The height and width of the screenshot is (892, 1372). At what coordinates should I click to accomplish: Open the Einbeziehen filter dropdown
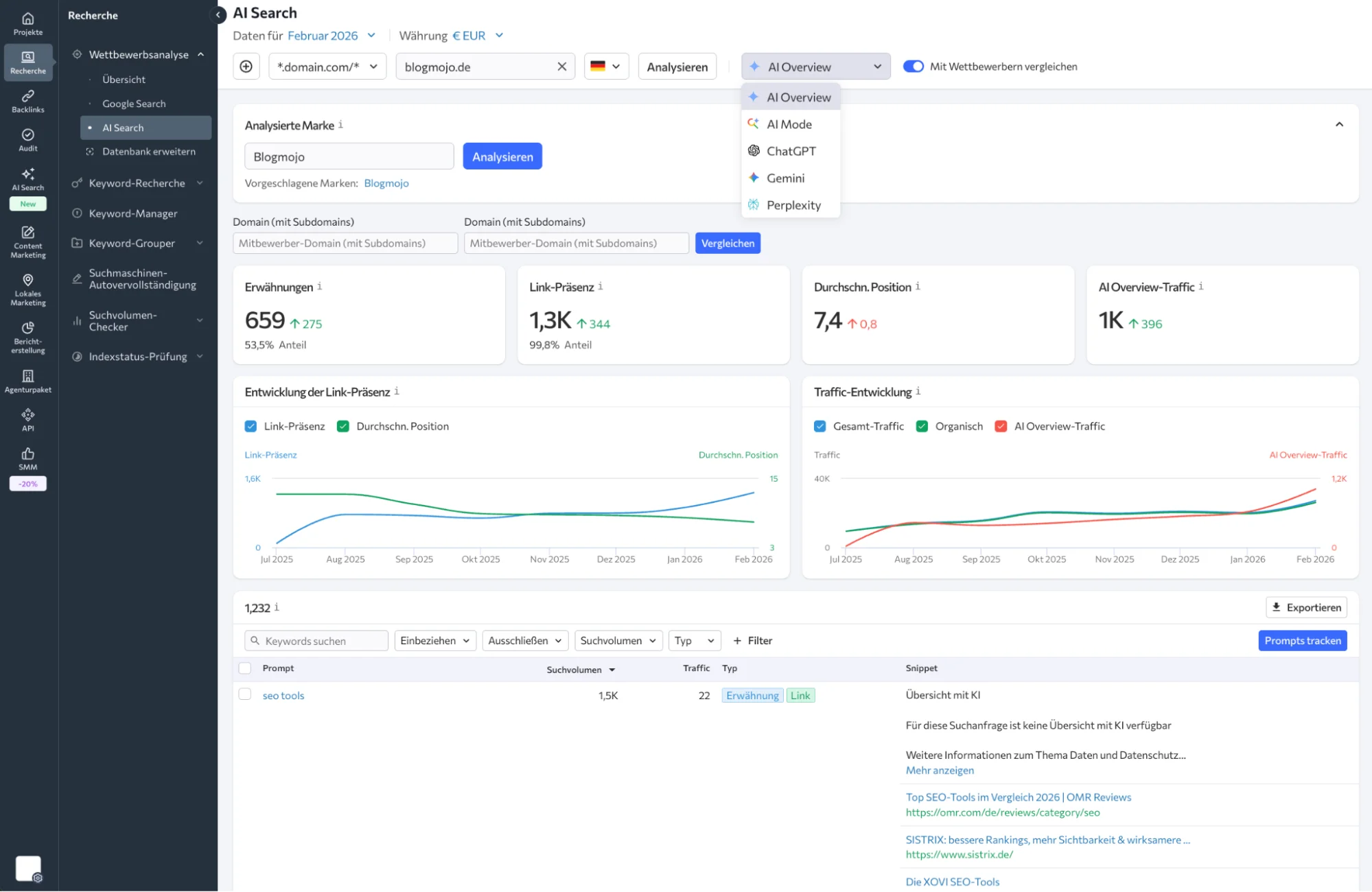tap(435, 640)
